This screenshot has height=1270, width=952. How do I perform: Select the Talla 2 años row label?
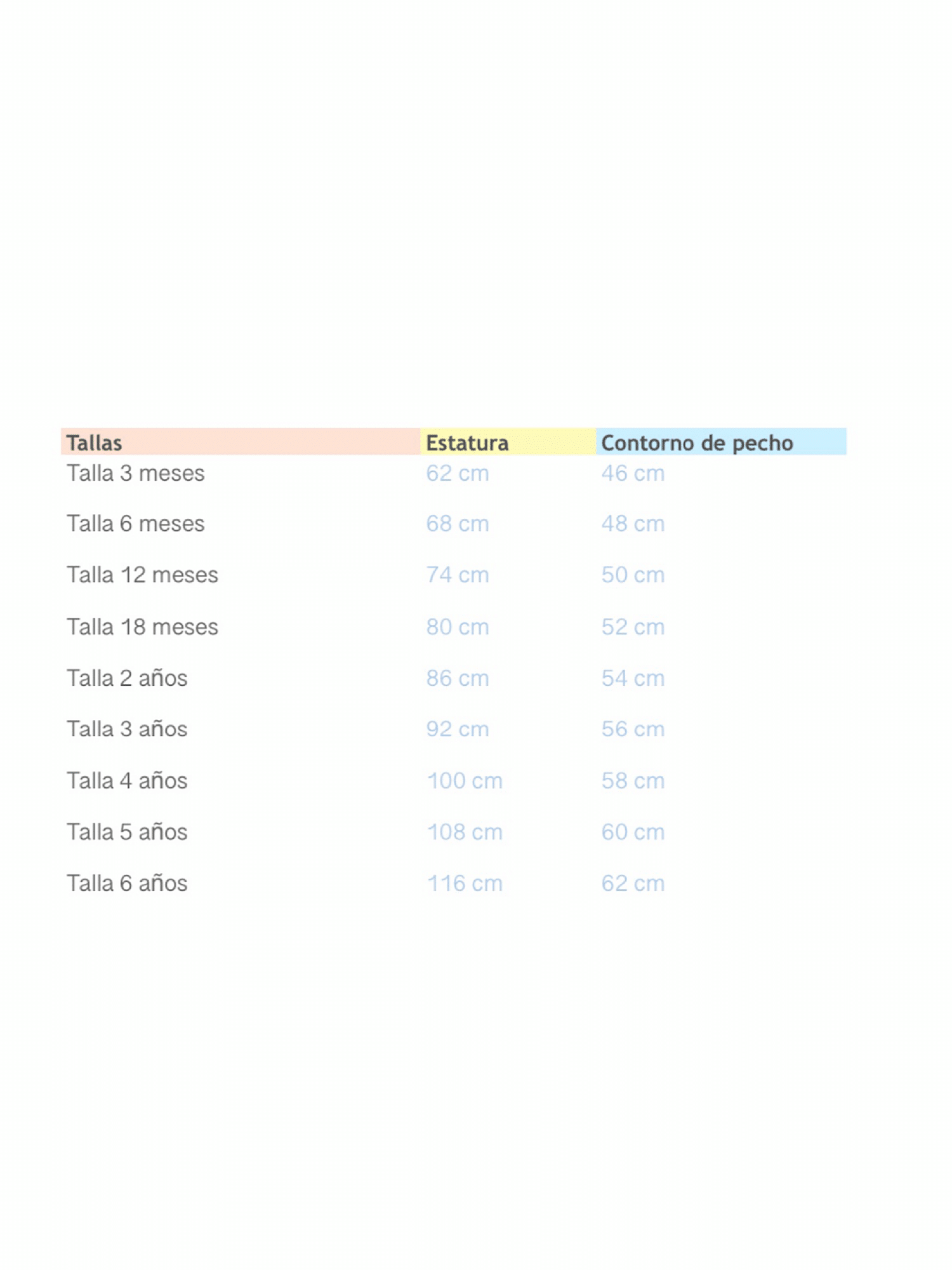coord(128,679)
